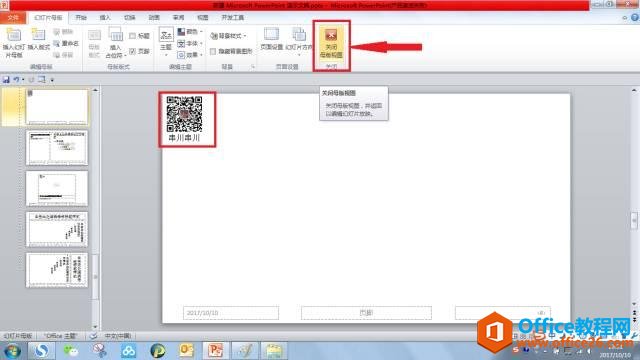Open Outlook from the taskbar
Screen dimensions: 640x360
point(187,351)
